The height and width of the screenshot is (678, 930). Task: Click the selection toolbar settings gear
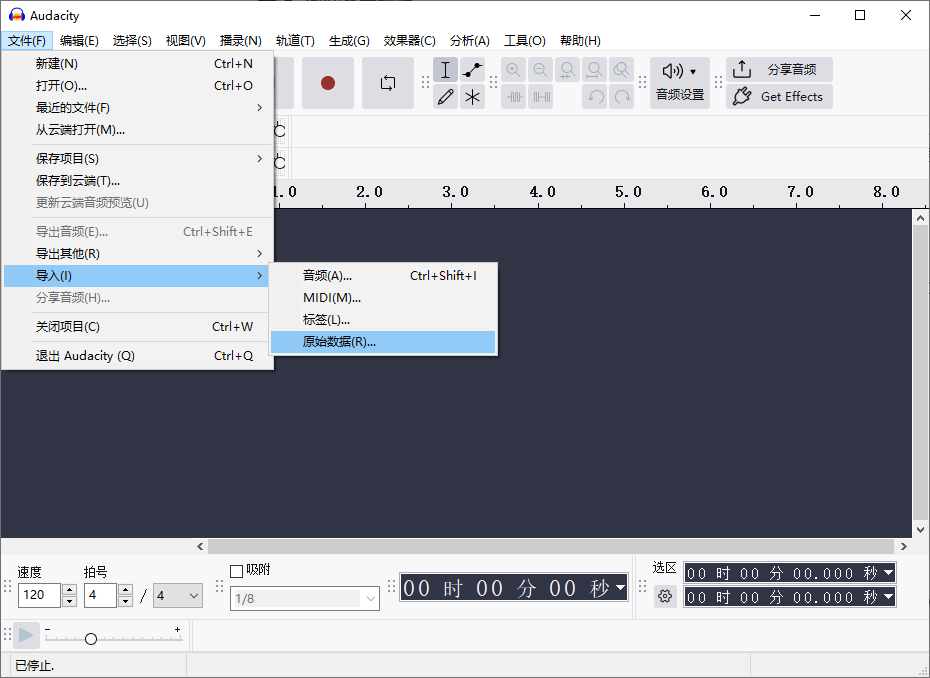click(665, 596)
